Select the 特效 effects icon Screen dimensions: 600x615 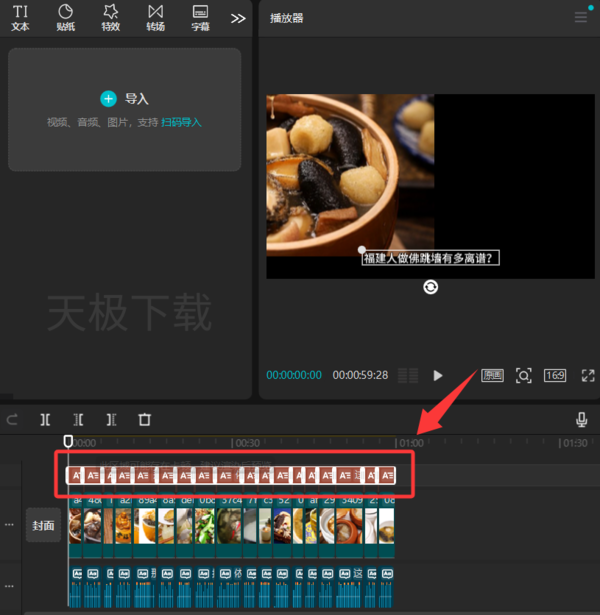click(x=111, y=18)
